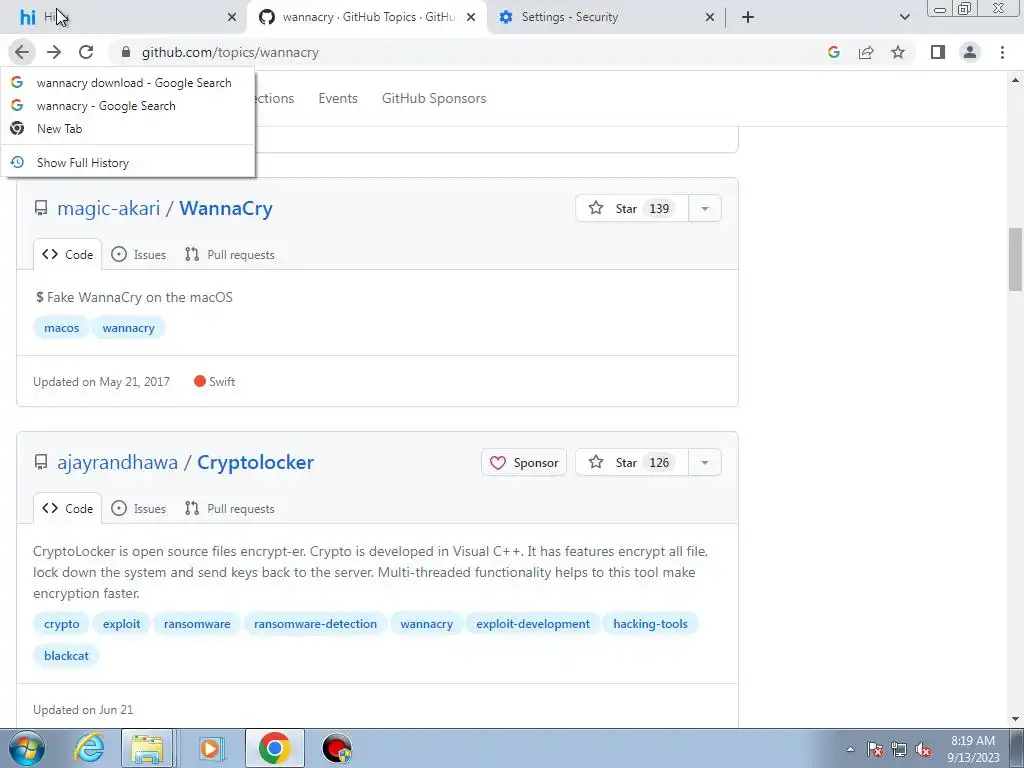Switch to the Settings - Security tab

tap(606, 17)
